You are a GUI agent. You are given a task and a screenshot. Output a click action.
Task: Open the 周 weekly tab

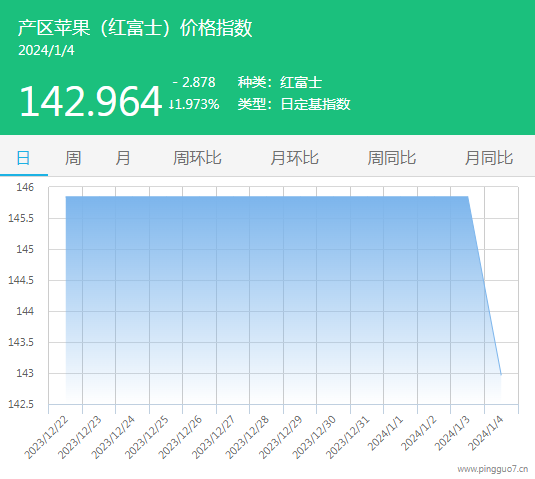point(73,158)
